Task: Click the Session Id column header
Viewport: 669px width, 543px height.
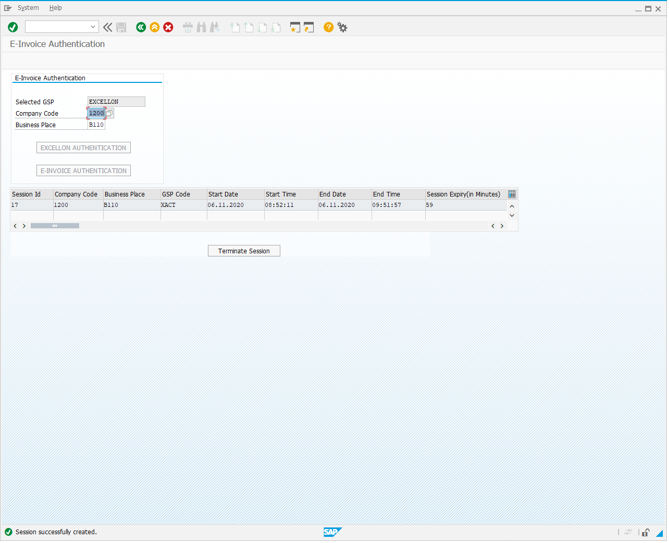Action: tap(32, 194)
